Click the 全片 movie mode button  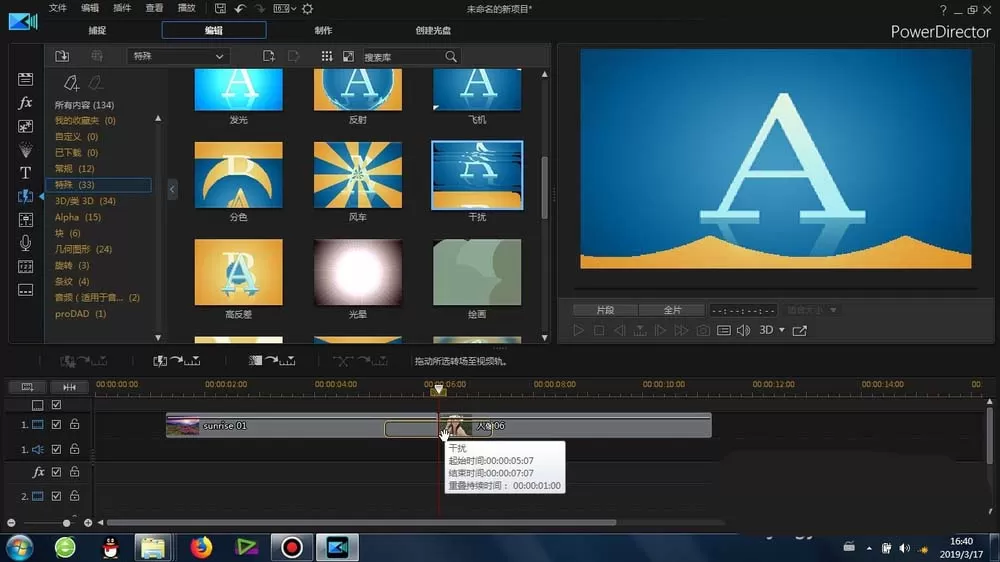point(672,310)
